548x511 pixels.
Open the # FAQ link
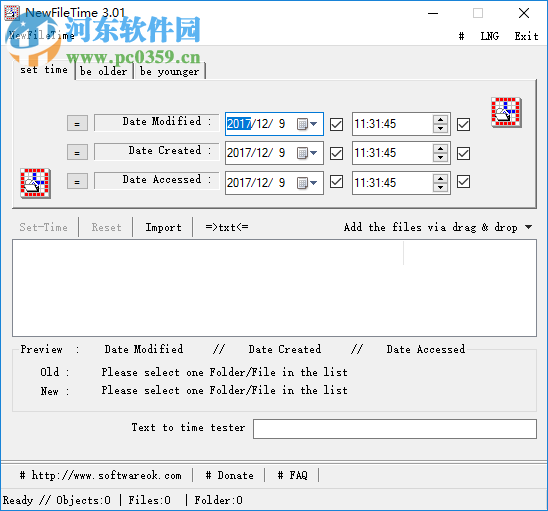tap(293, 475)
